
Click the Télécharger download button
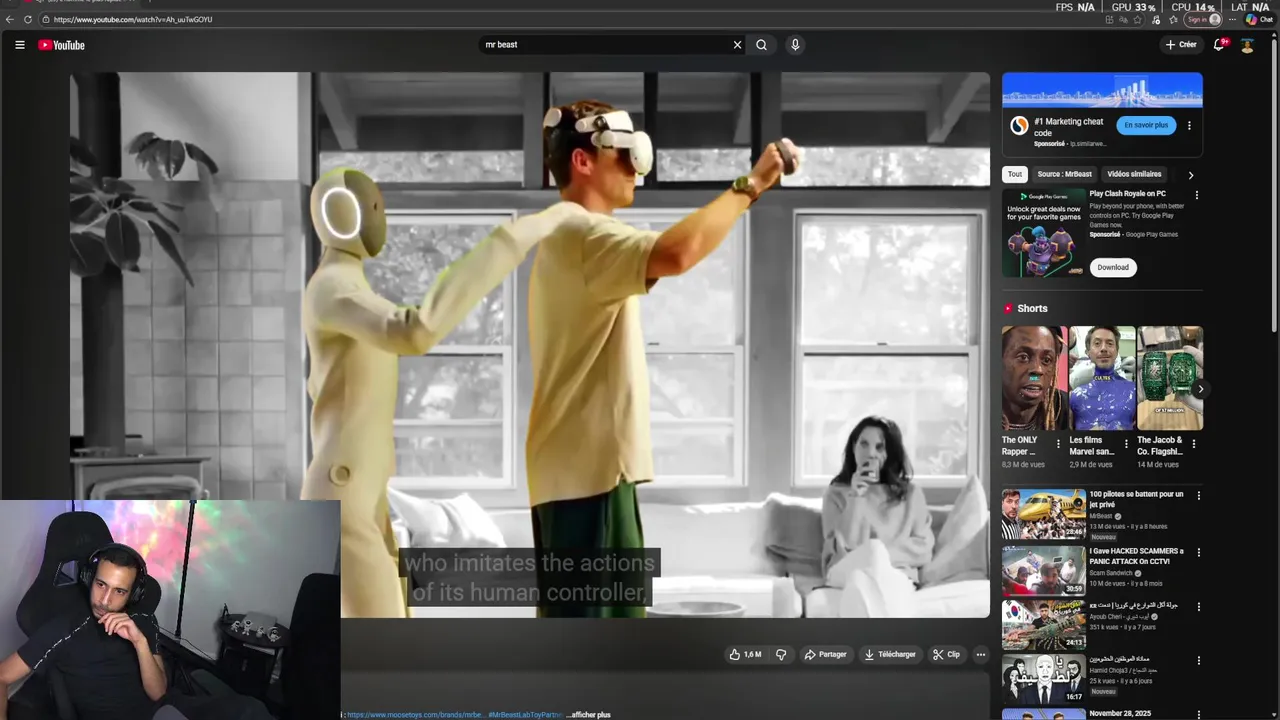click(x=889, y=654)
